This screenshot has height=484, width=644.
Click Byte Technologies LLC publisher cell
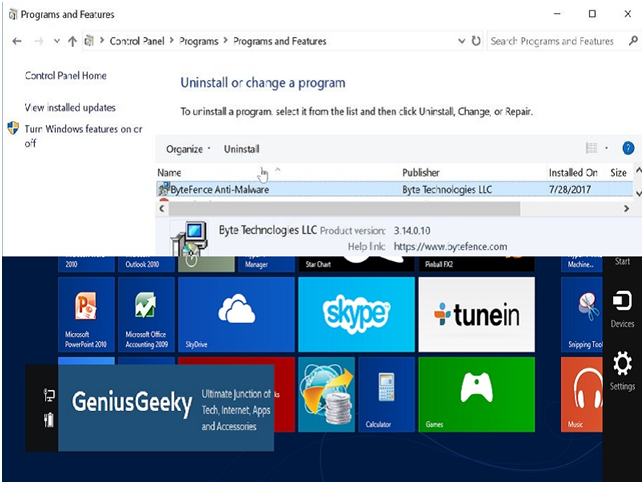coord(447,189)
